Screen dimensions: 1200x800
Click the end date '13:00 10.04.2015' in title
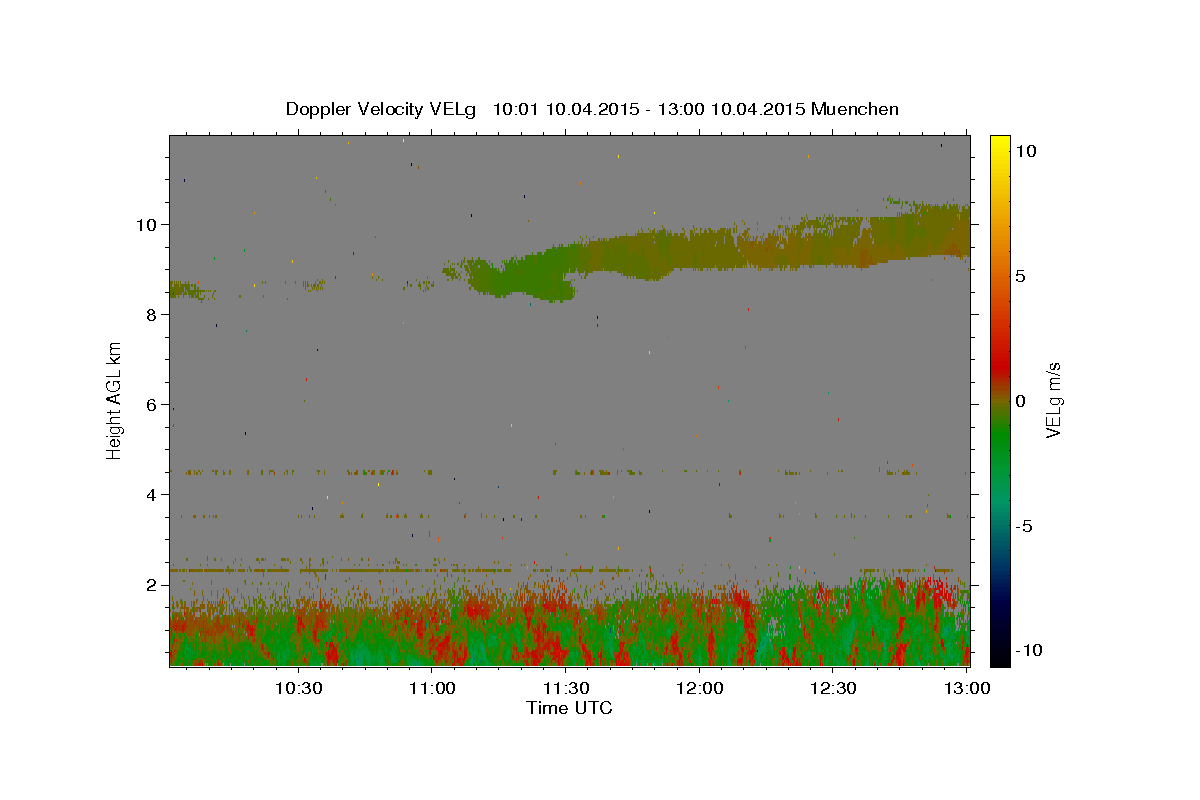click(730, 109)
